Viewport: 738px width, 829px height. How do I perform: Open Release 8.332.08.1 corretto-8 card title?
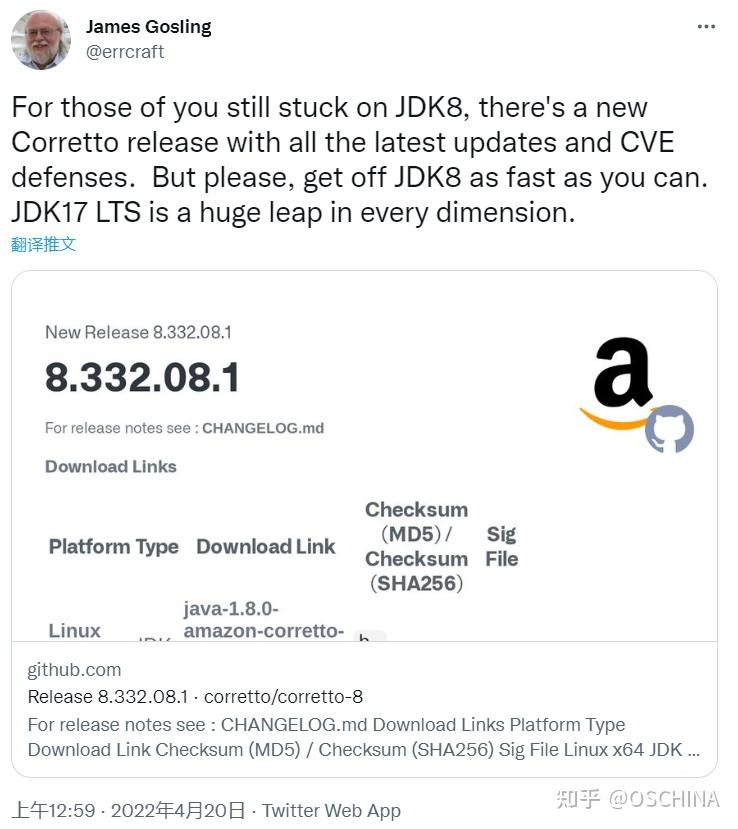[x=195, y=697]
